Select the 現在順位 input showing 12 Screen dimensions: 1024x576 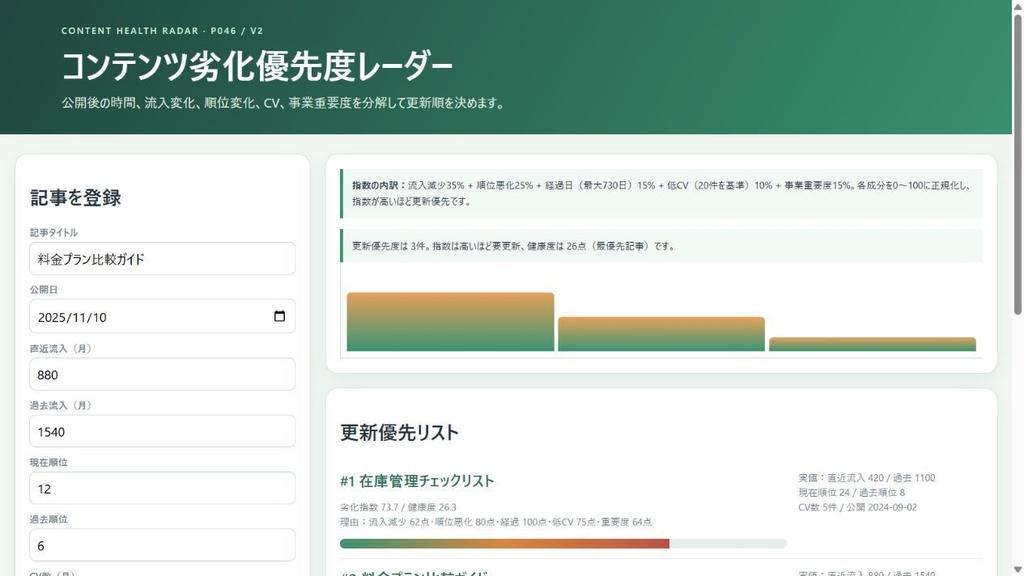pos(162,488)
